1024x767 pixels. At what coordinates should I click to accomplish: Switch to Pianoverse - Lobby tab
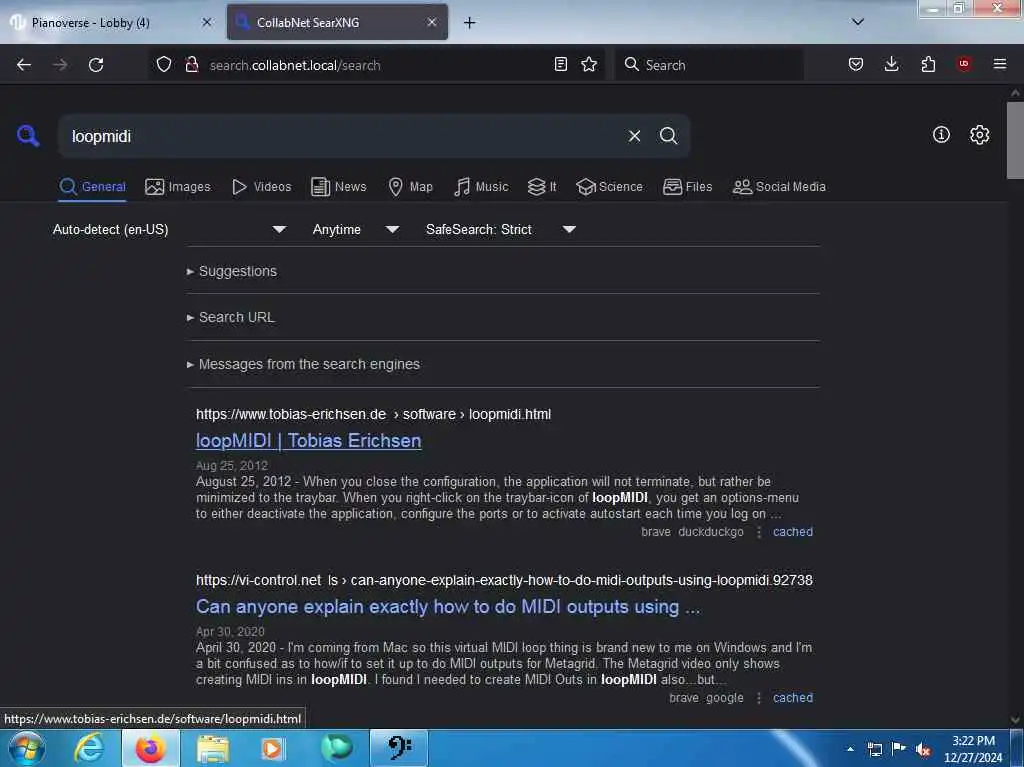point(90,22)
